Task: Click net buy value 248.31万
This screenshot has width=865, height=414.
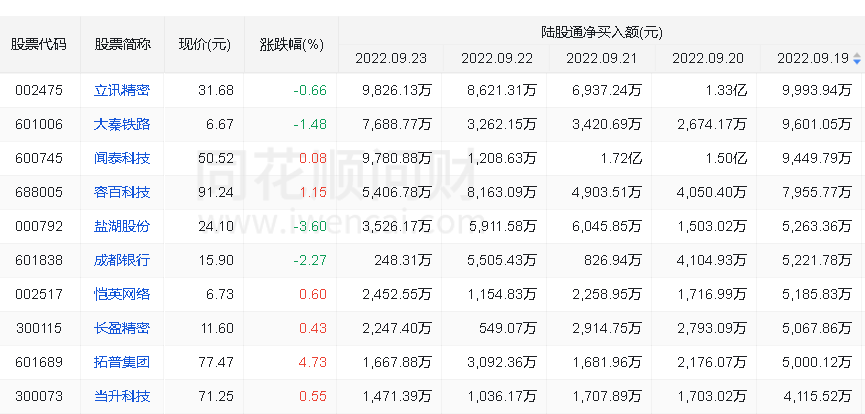Action: (x=404, y=260)
